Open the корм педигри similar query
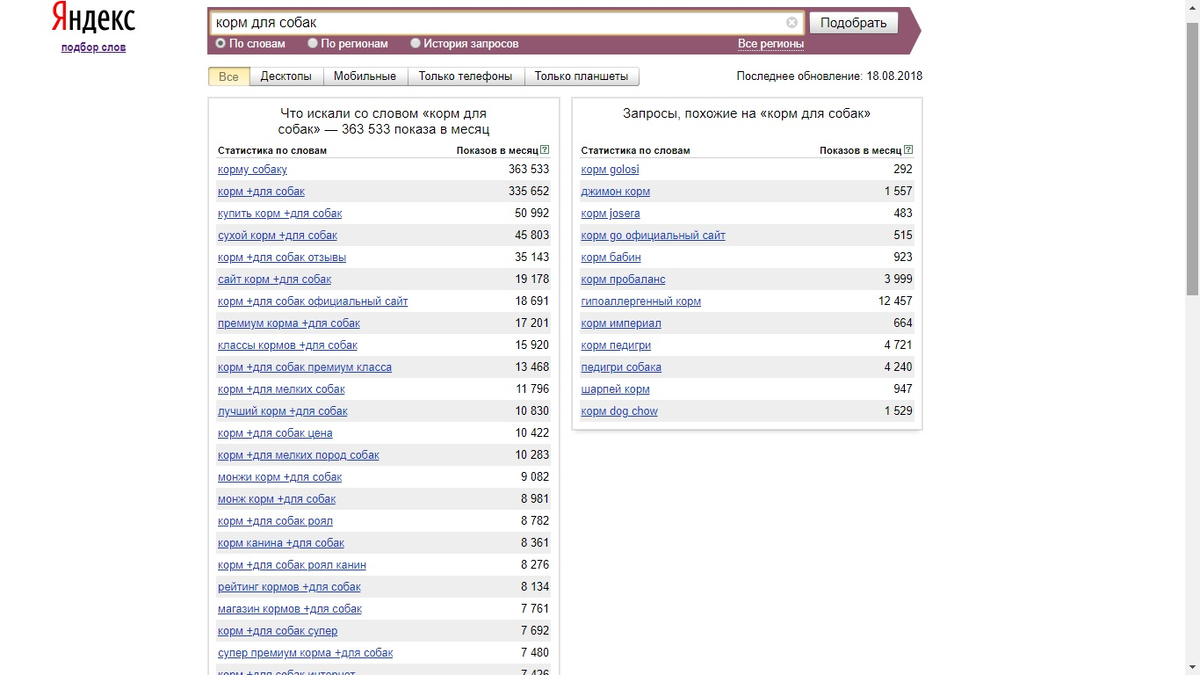The image size is (1200, 675). coord(616,345)
